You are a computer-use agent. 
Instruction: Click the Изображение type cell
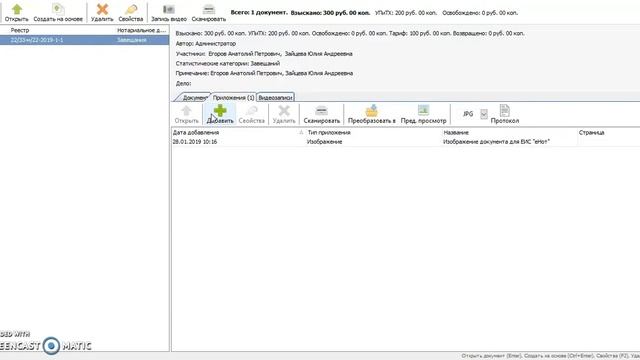pos(324,142)
